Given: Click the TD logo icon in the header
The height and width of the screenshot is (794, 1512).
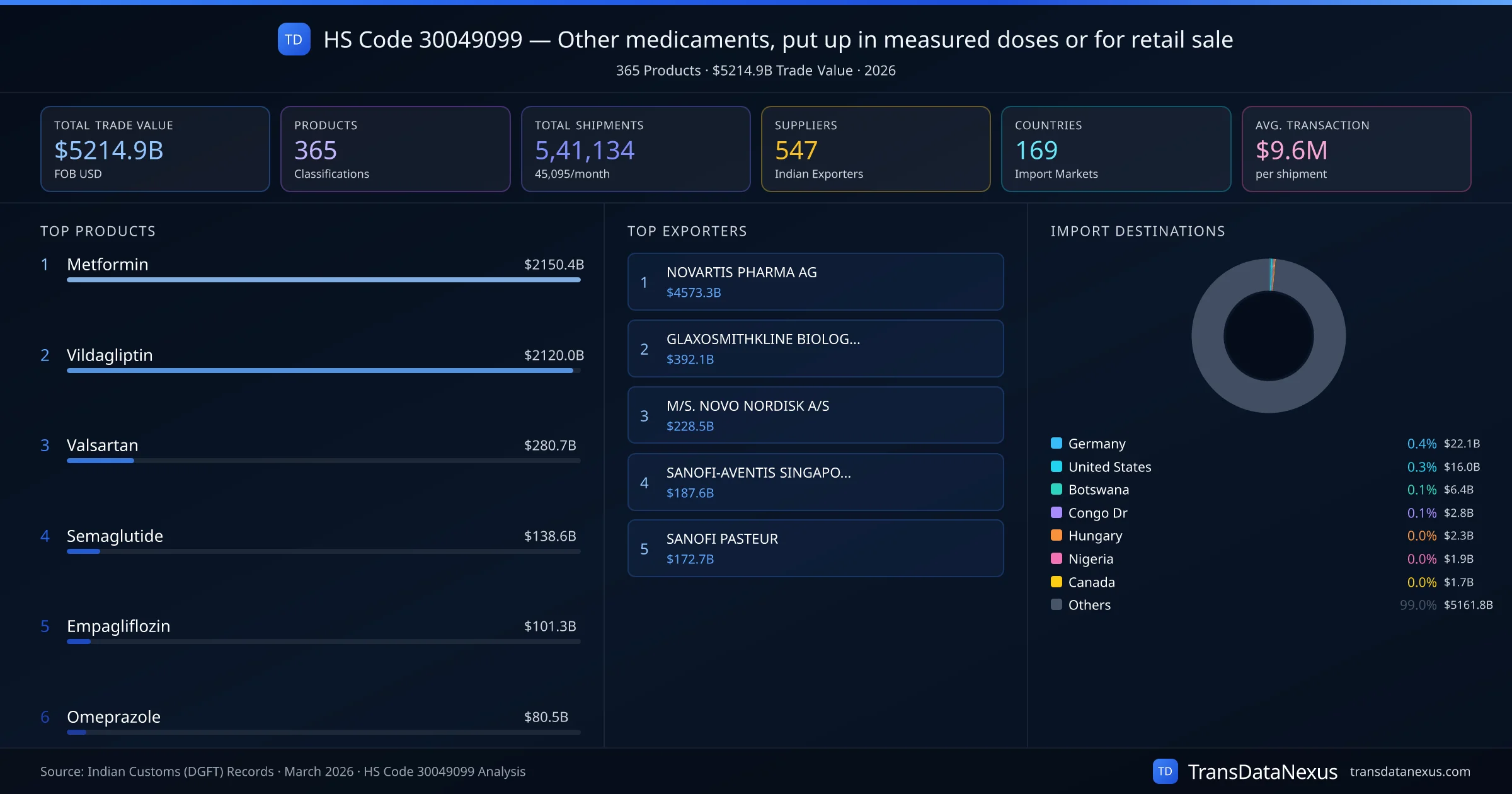Looking at the screenshot, I should (x=294, y=39).
